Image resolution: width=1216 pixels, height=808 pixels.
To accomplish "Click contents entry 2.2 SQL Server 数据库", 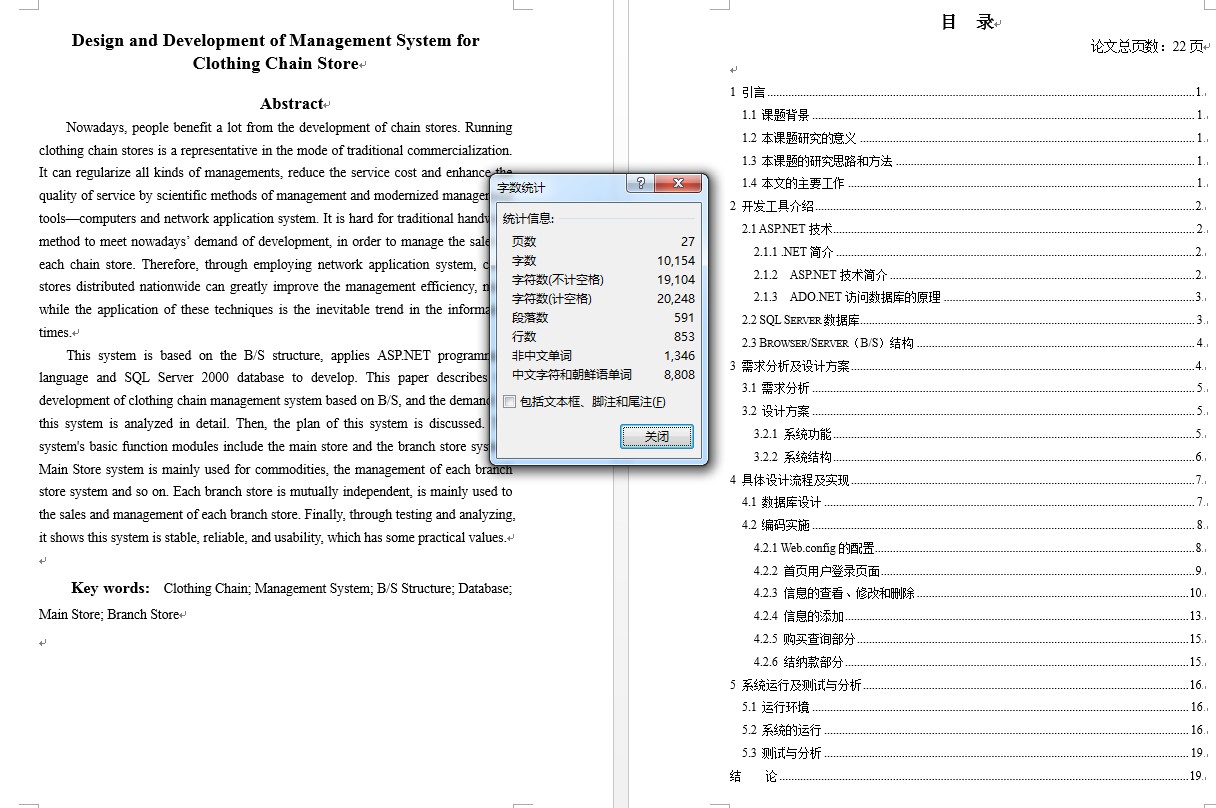I will [972, 320].
